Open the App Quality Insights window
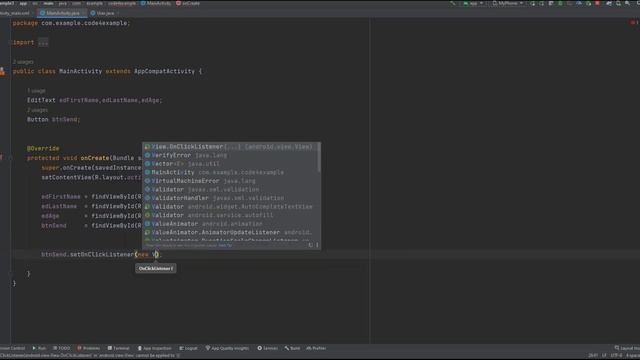The height and width of the screenshot is (360, 640). pyautogui.click(x=227, y=348)
